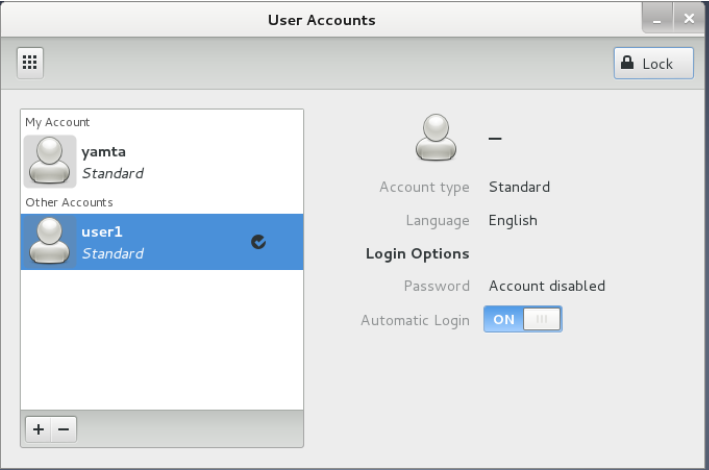The height and width of the screenshot is (470, 709).
Task: Edit the full name field showing dash
Action: pos(494,138)
